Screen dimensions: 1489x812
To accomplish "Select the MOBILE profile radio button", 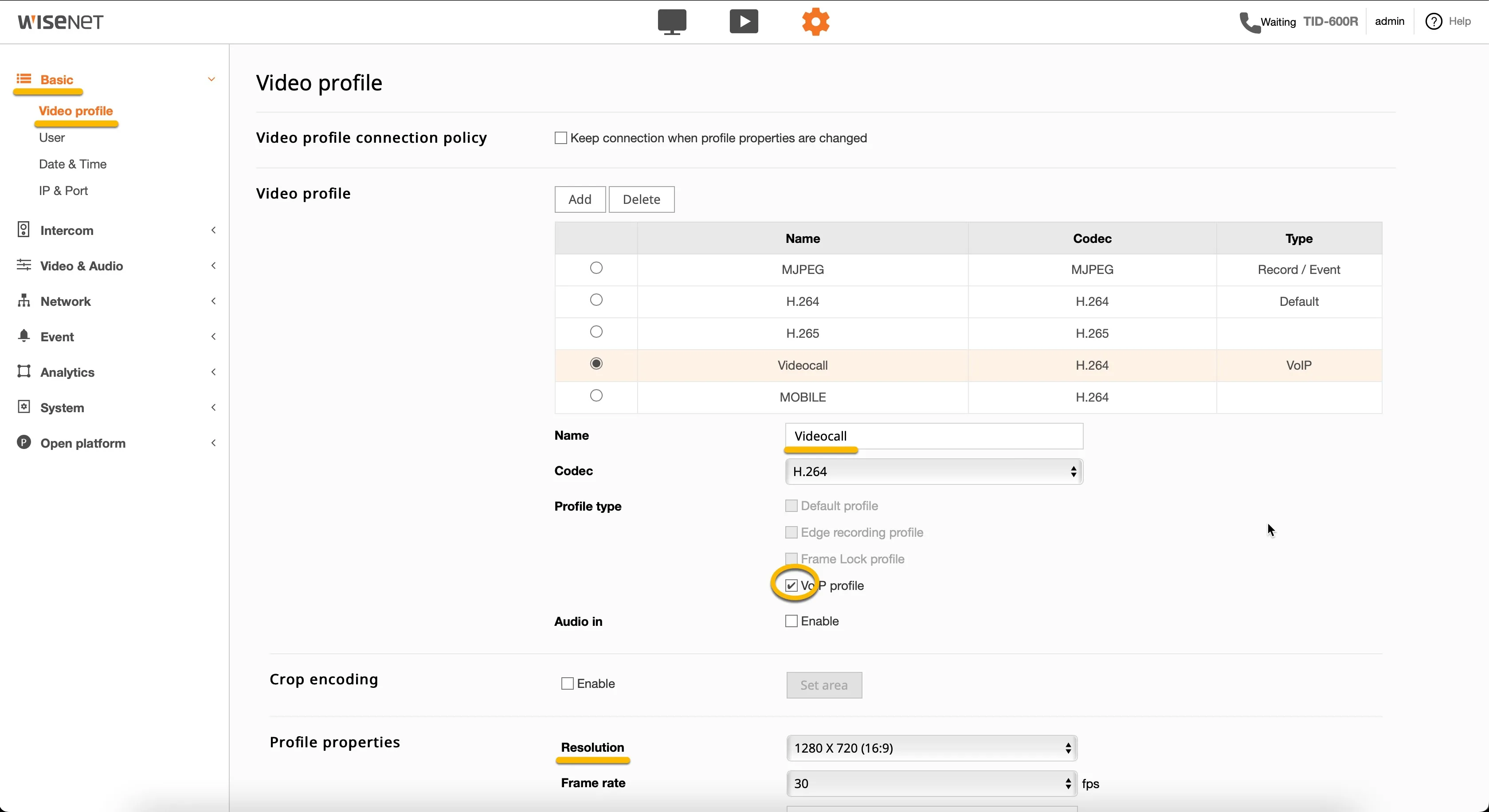I will (x=596, y=396).
